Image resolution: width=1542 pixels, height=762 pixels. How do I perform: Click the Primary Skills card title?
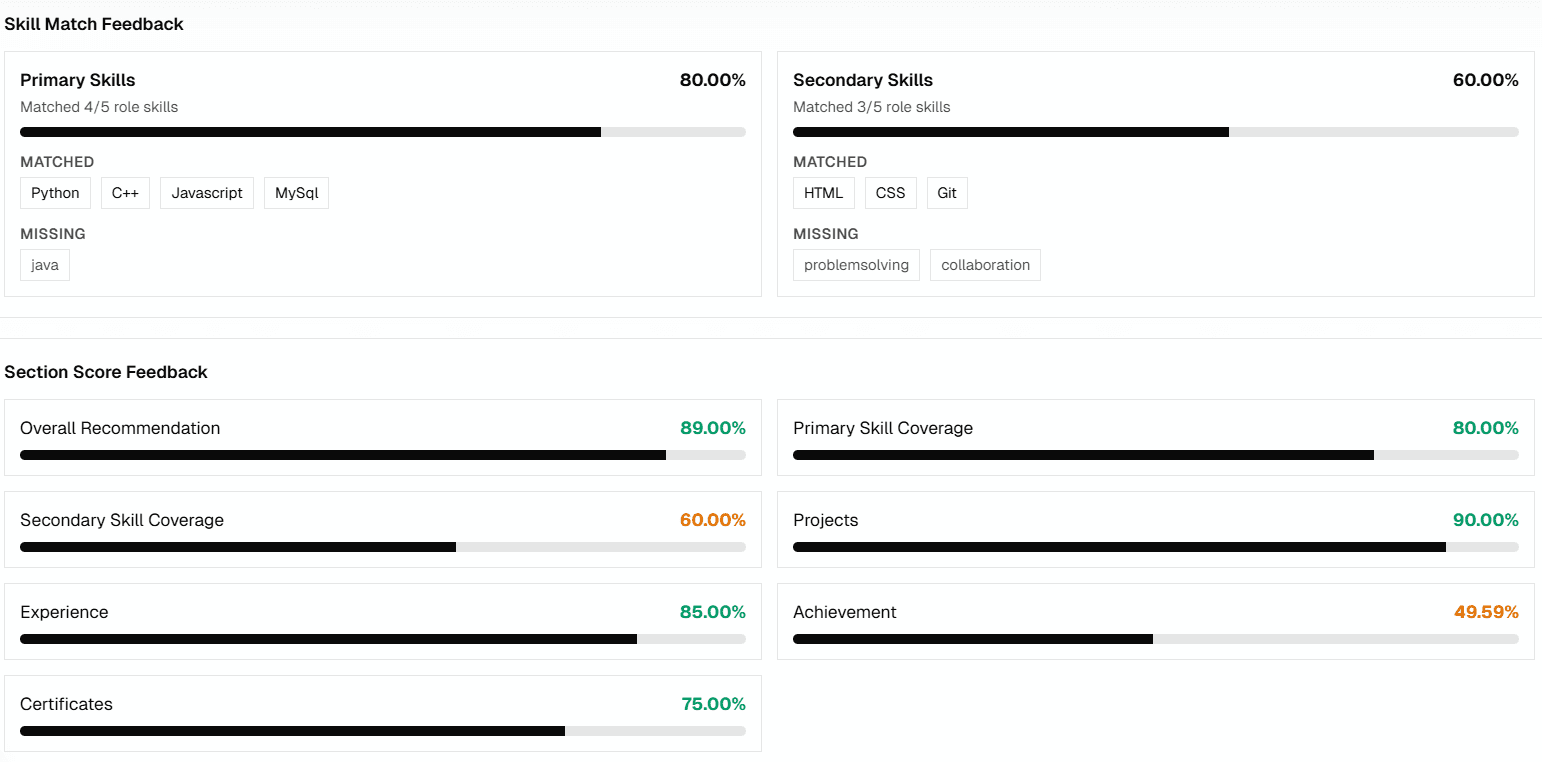78,80
